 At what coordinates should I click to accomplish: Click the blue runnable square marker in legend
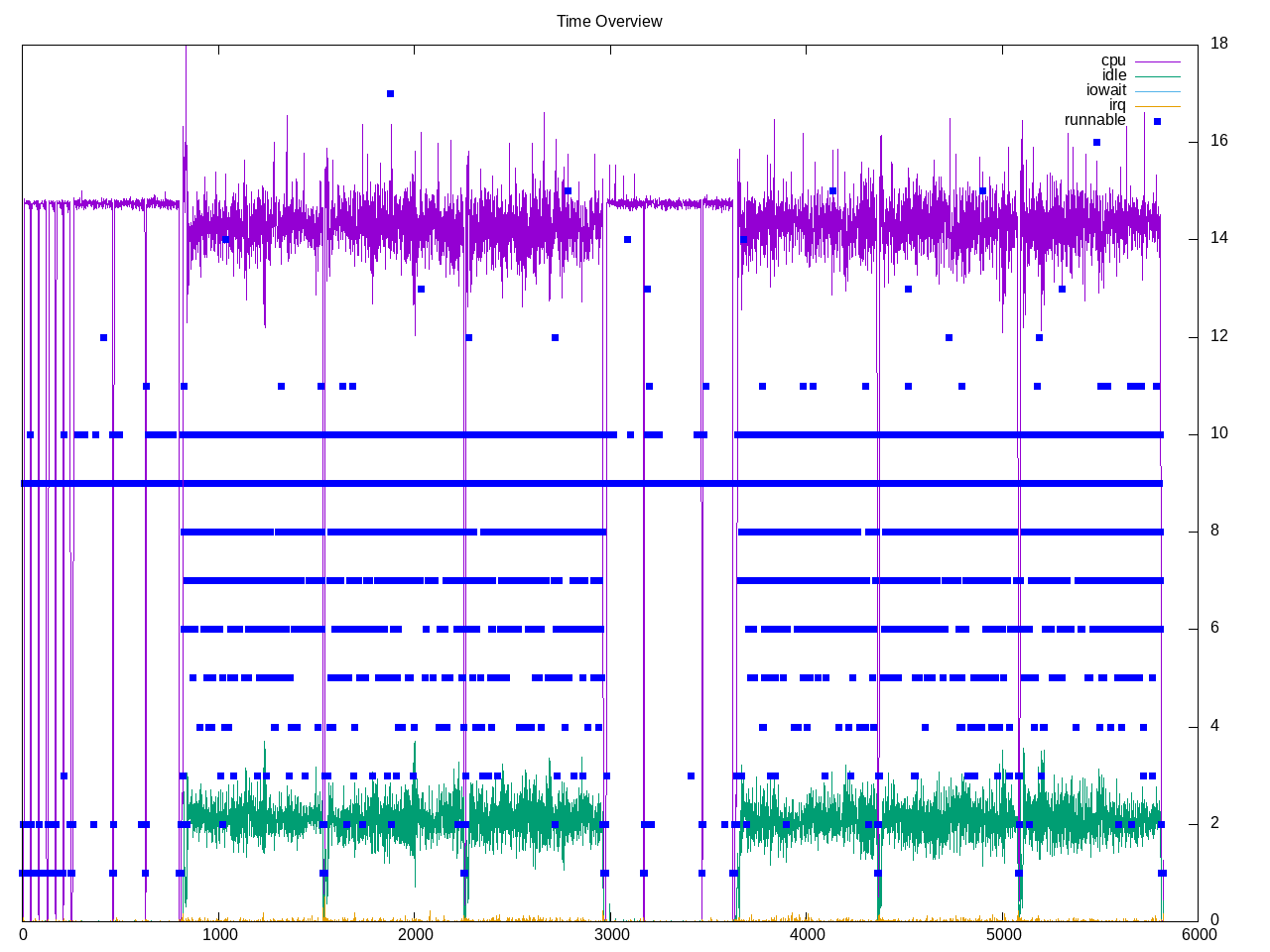coord(1157,121)
